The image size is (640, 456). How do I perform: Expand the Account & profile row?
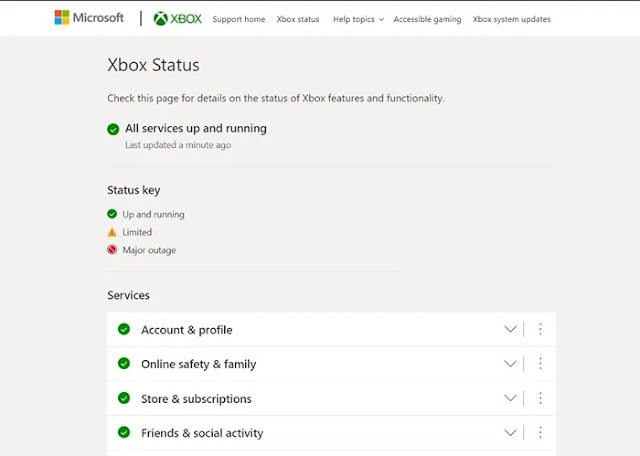[x=510, y=329]
